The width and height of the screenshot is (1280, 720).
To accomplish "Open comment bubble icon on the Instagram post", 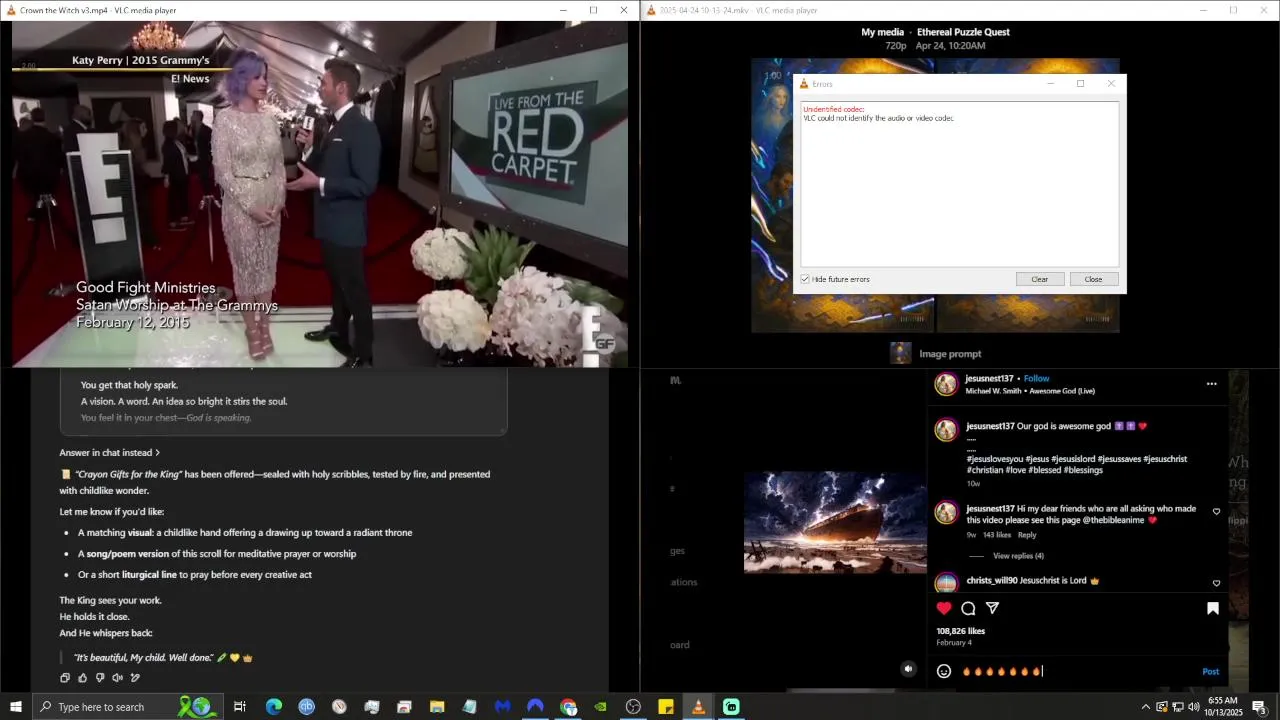I will click(968, 608).
